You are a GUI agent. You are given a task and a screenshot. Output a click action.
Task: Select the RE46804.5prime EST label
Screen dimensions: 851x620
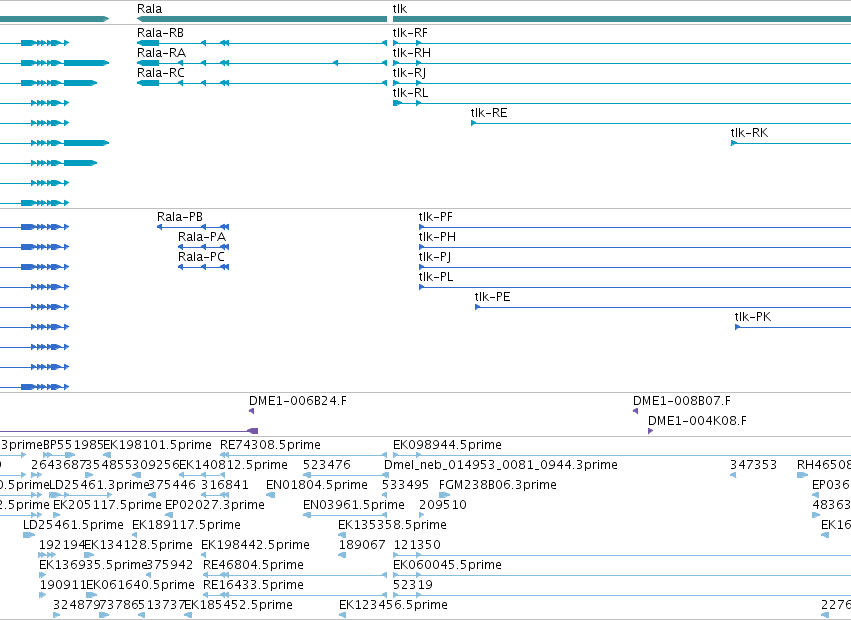pyautogui.click(x=253, y=565)
